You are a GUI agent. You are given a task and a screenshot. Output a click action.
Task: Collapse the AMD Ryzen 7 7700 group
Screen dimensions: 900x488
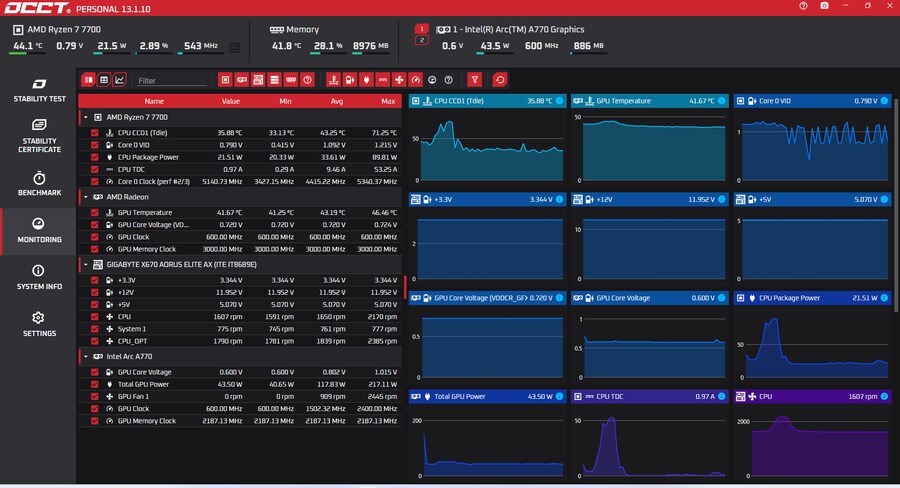(86, 117)
